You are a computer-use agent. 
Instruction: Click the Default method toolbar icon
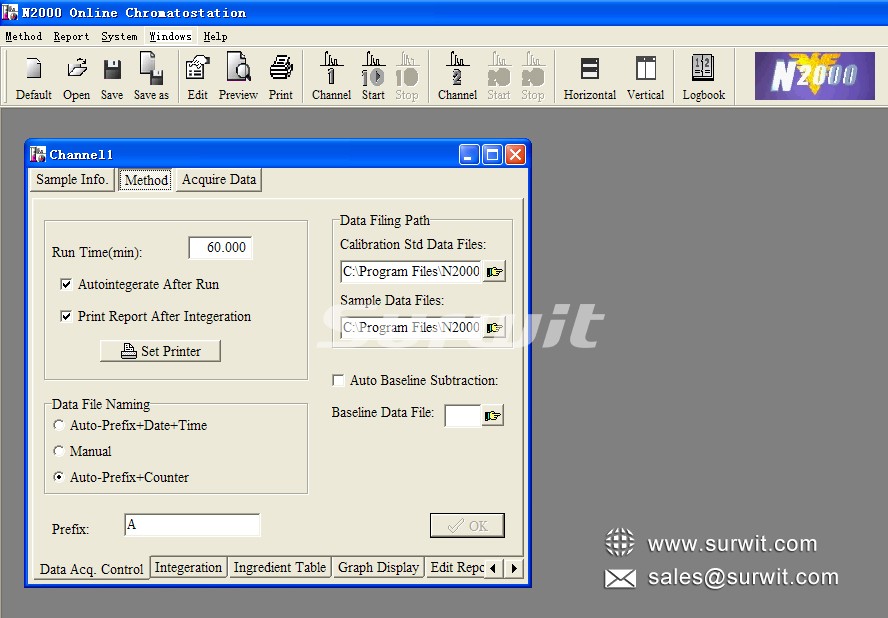[33, 77]
